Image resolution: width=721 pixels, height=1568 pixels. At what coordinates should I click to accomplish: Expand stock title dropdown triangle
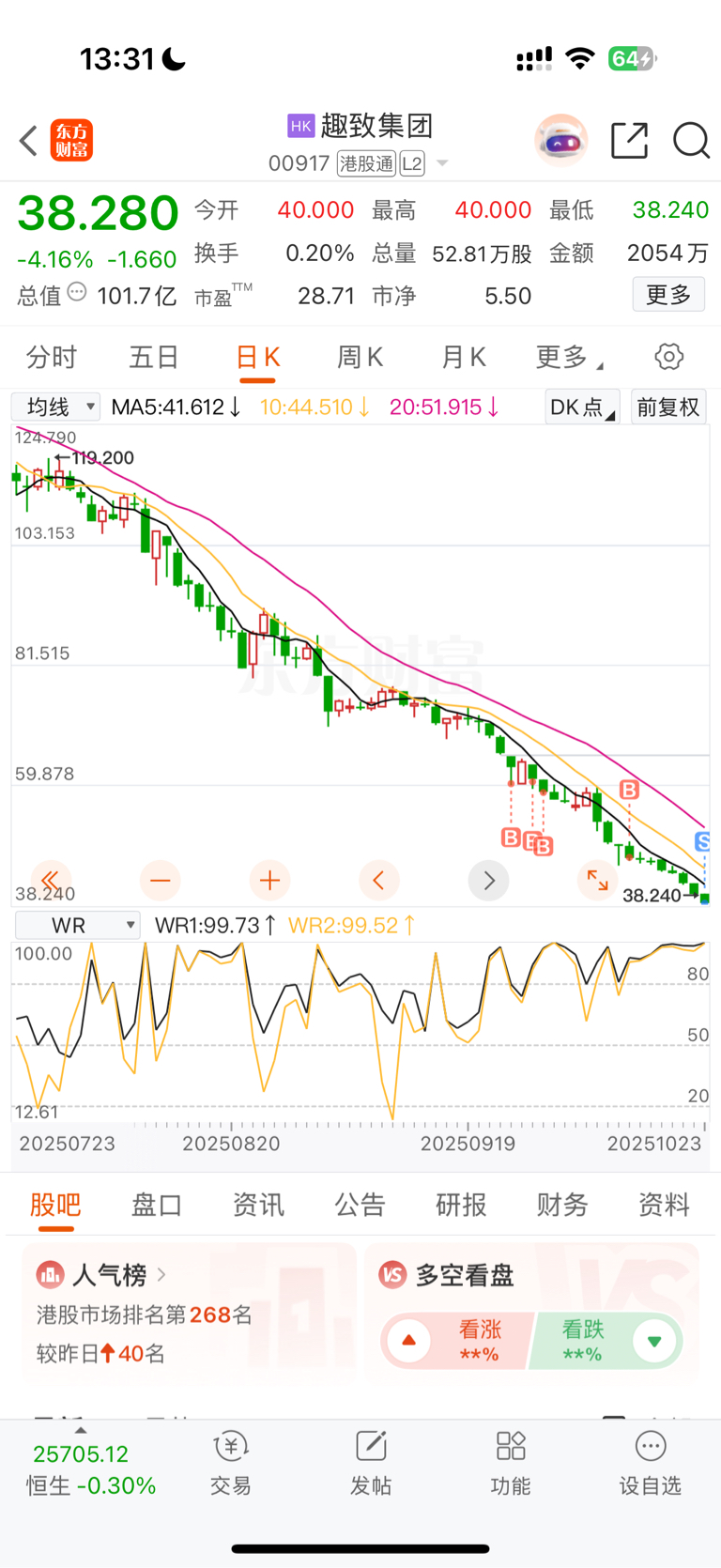tap(442, 163)
